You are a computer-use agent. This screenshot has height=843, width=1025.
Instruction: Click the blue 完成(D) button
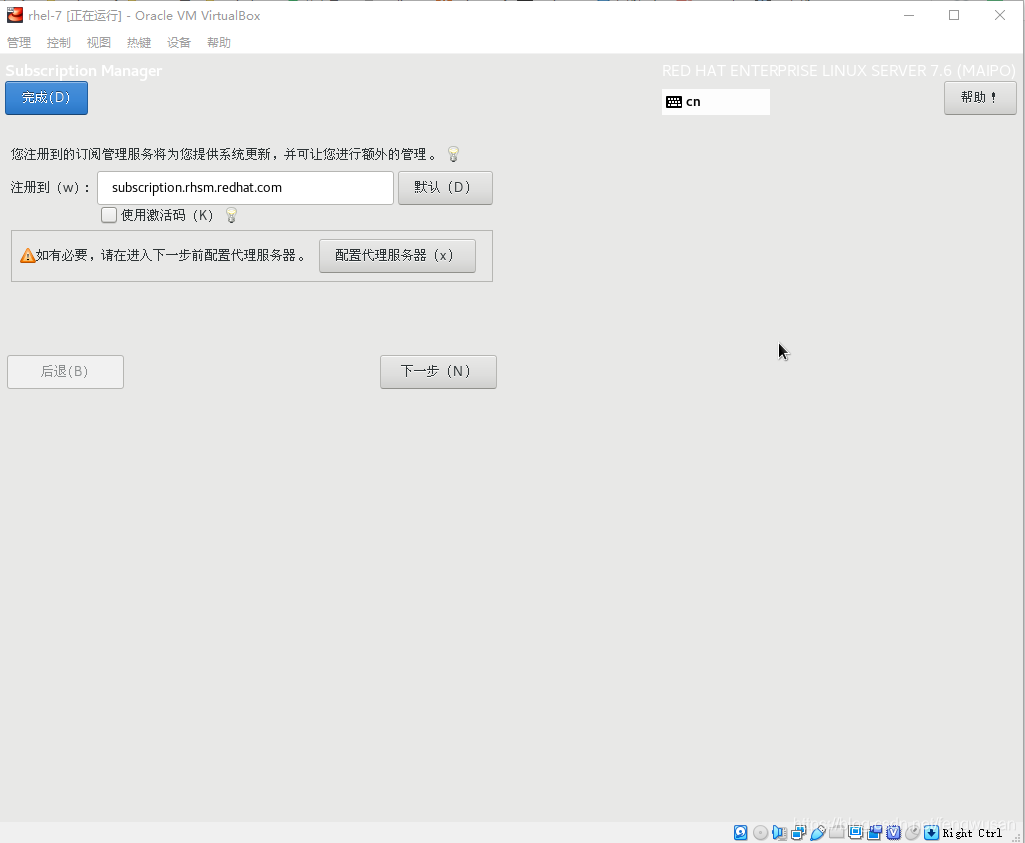click(x=46, y=98)
